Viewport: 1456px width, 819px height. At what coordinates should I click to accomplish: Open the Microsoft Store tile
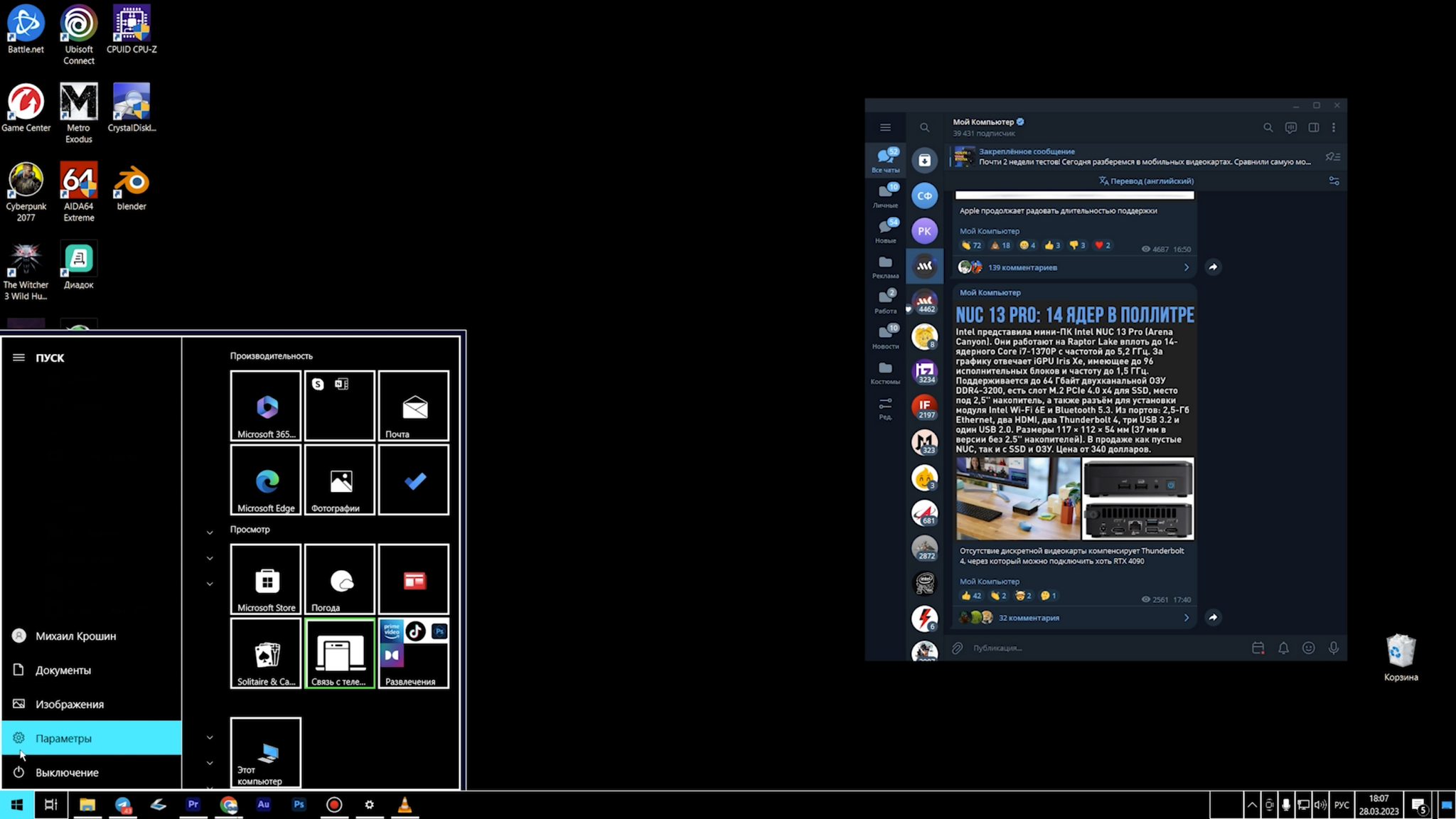click(x=266, y=579)
